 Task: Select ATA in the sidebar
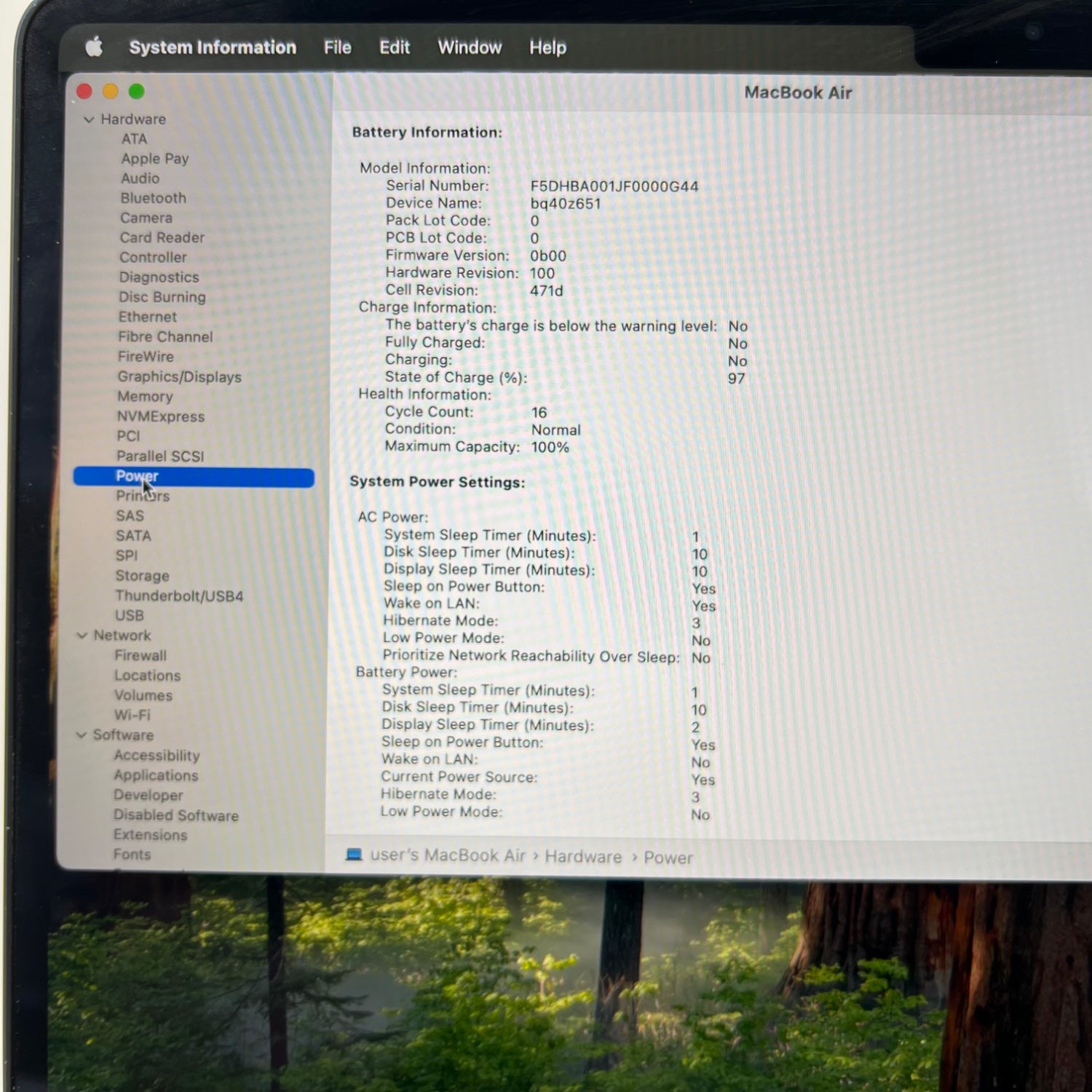134,139
